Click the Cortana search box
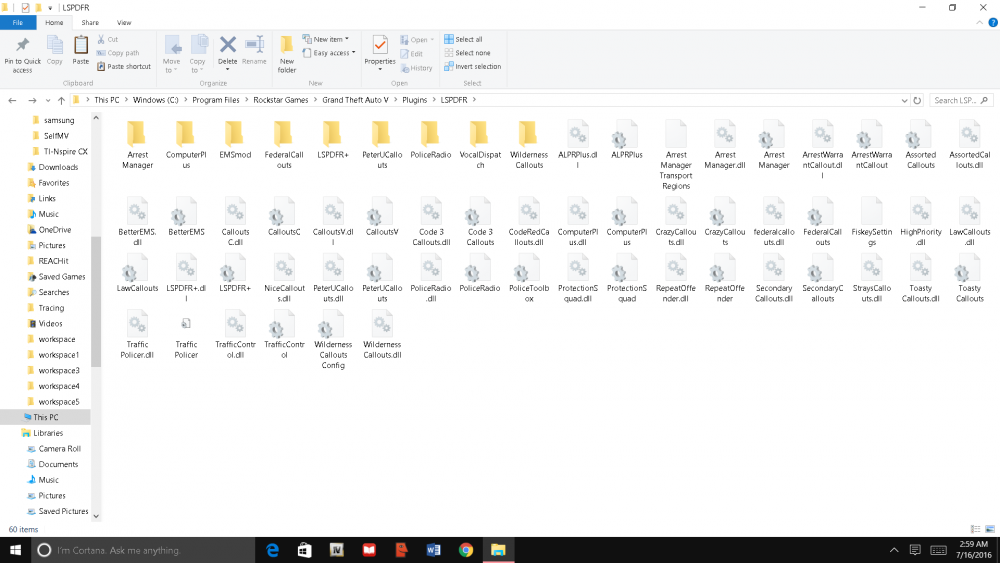The image size is (1000, 563). coord(142,550)
